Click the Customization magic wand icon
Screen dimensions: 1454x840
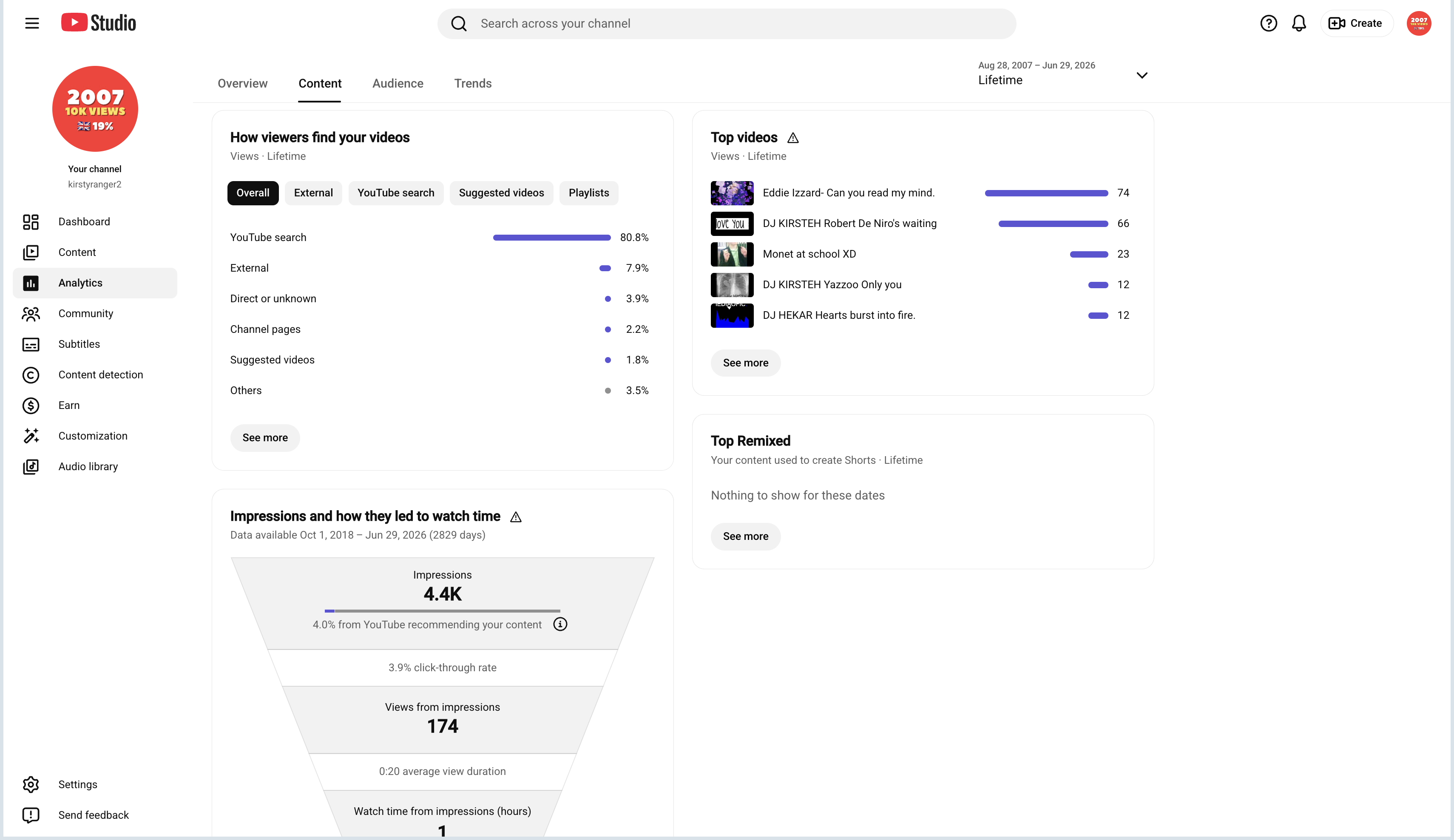[x=31, y=436]
